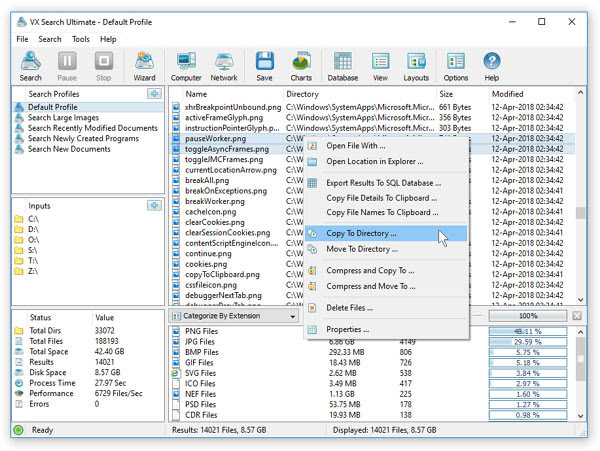This screenshot has width=600, height=451.
Task: Click the green Ready status indicator
Action: point(18,430)
